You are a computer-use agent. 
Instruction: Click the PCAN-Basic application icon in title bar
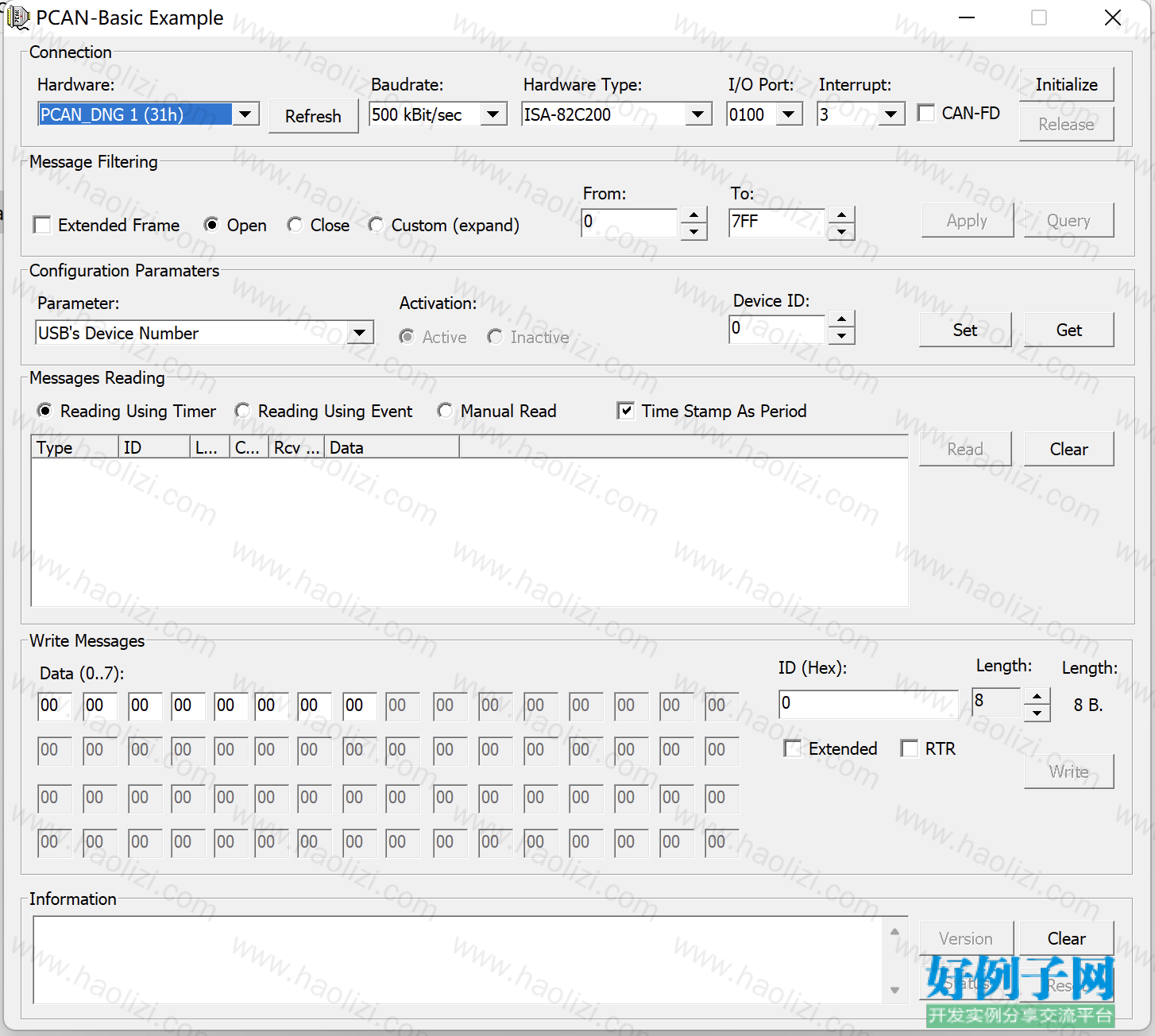tap(17, 17)
